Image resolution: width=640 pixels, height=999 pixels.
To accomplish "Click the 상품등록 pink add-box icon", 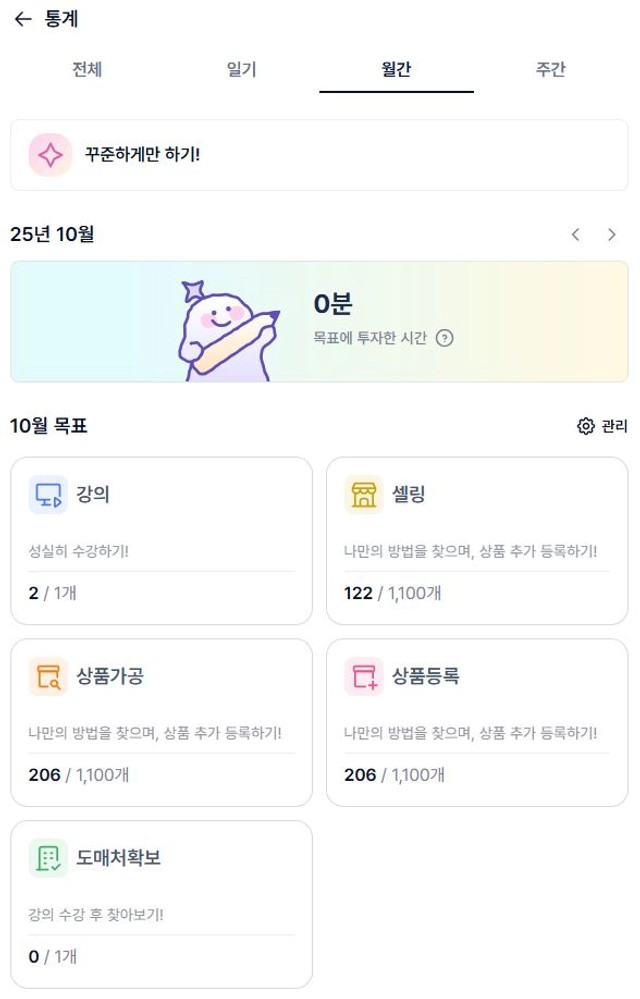I will pyautogui.click(x=364, y=677).
